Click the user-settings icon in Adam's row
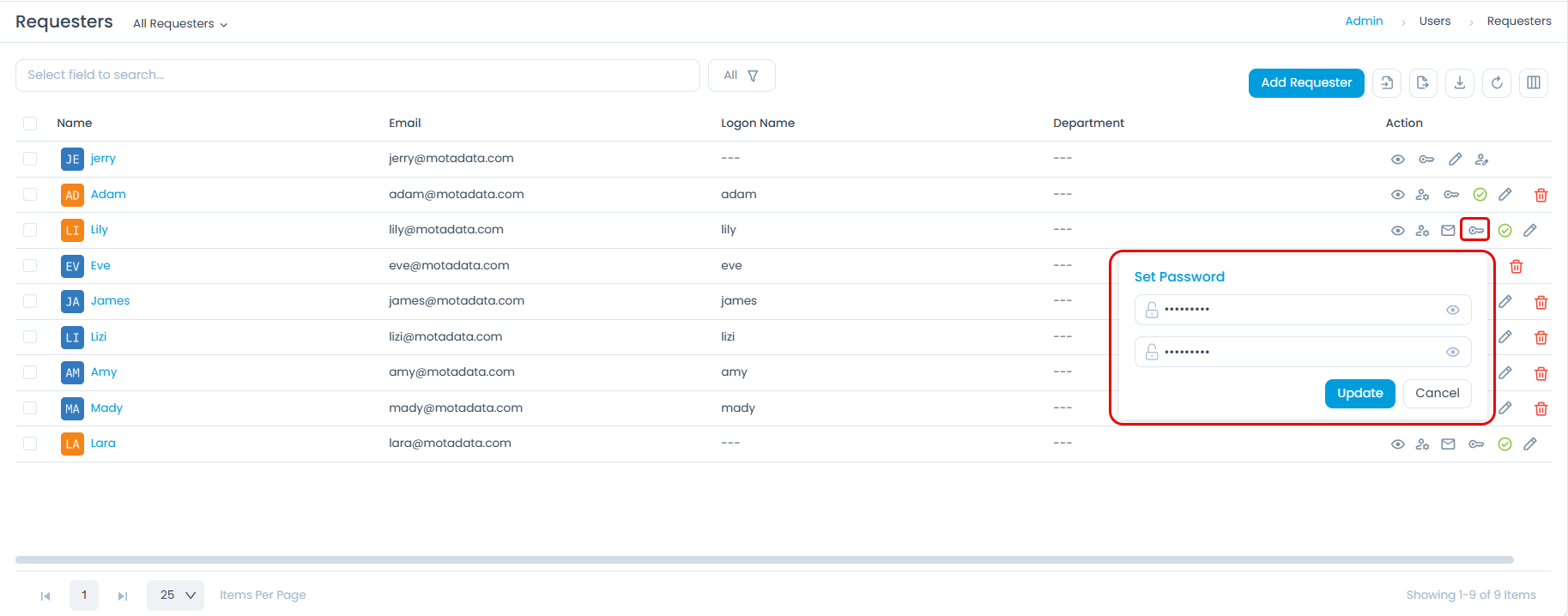 (1423, 195)
